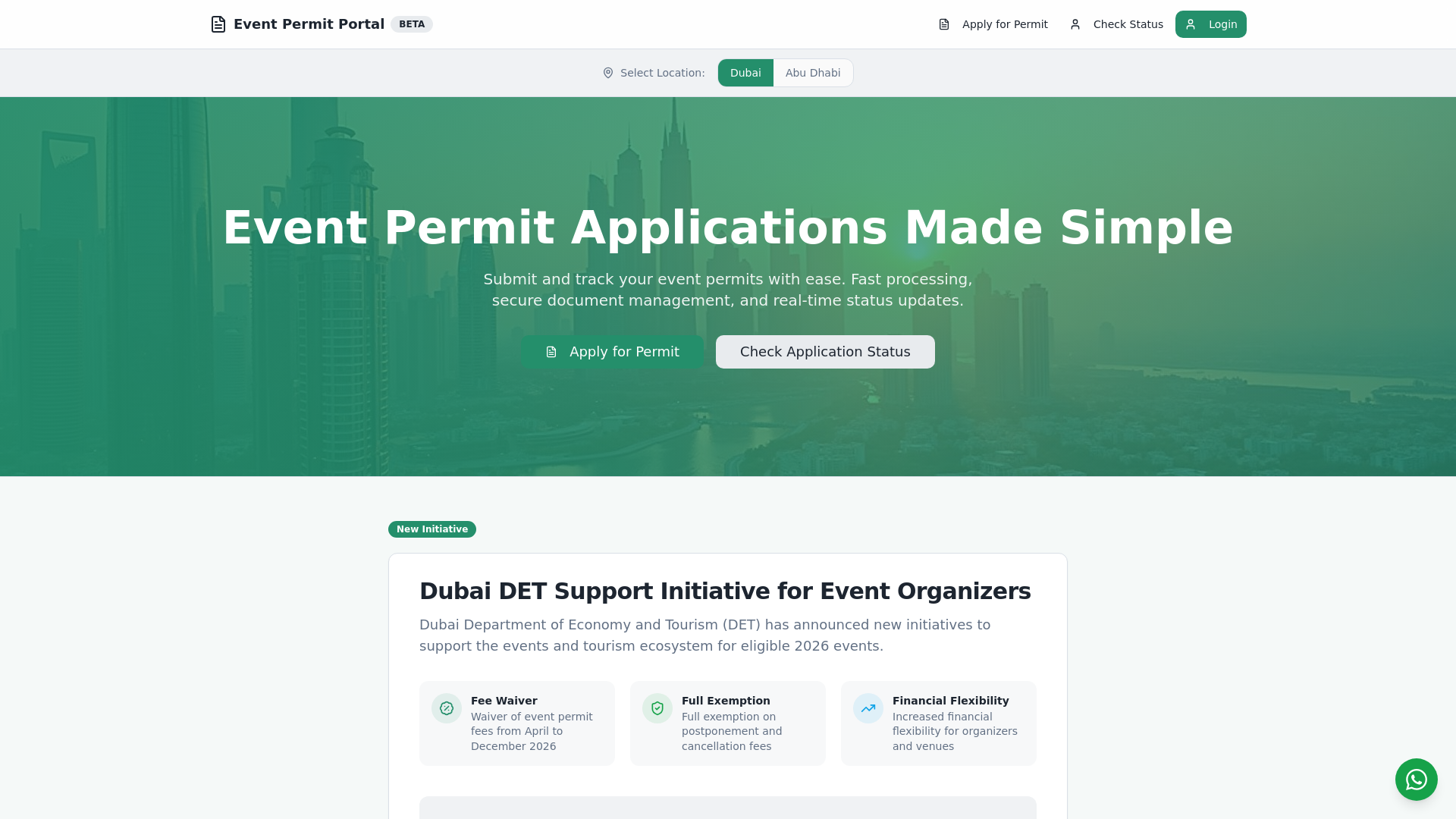The image size is (1456, 819).
Task: Click the Login button
Action: click(1211, 24)
